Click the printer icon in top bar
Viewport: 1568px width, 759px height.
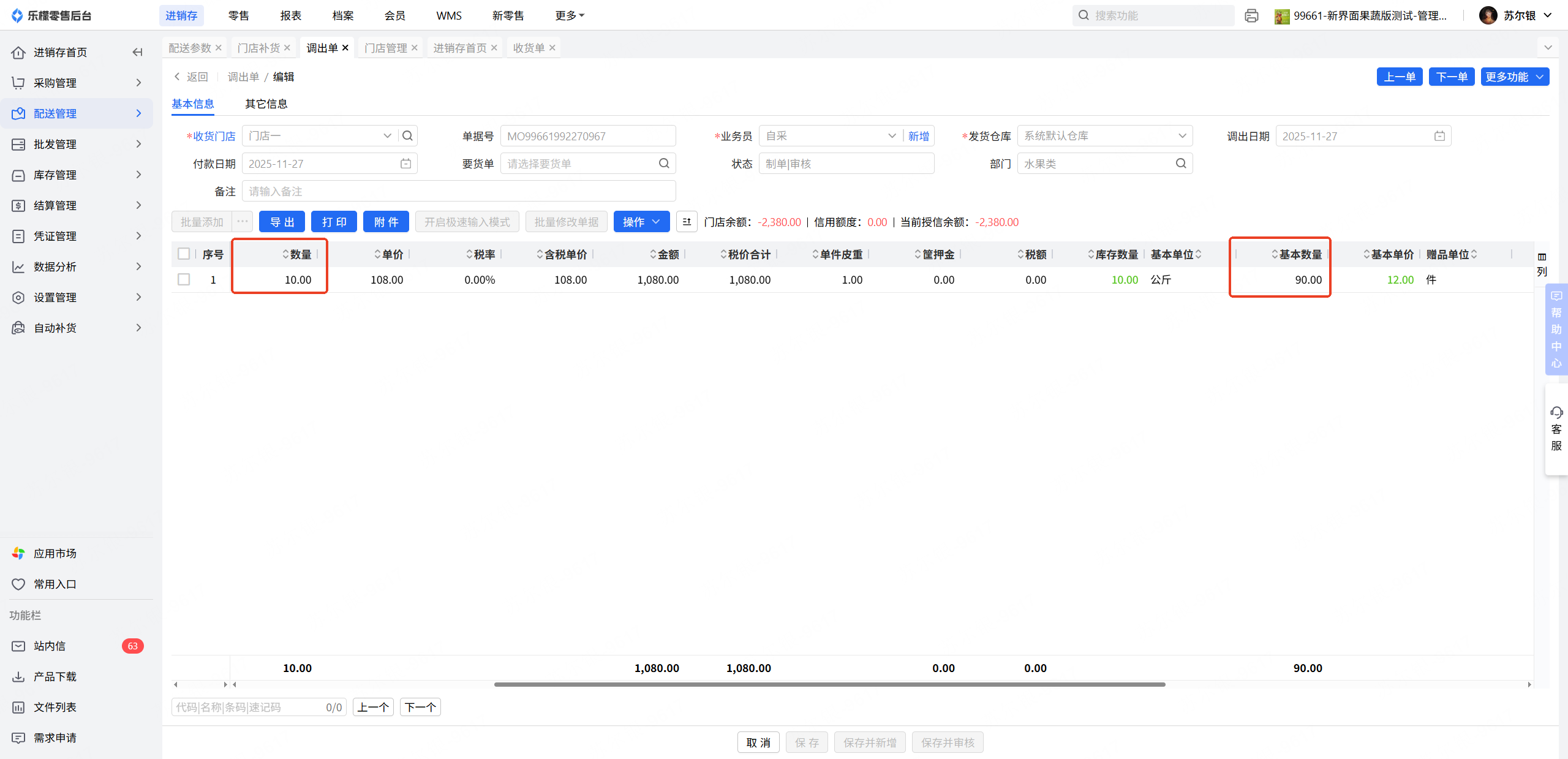point(1251,16)
